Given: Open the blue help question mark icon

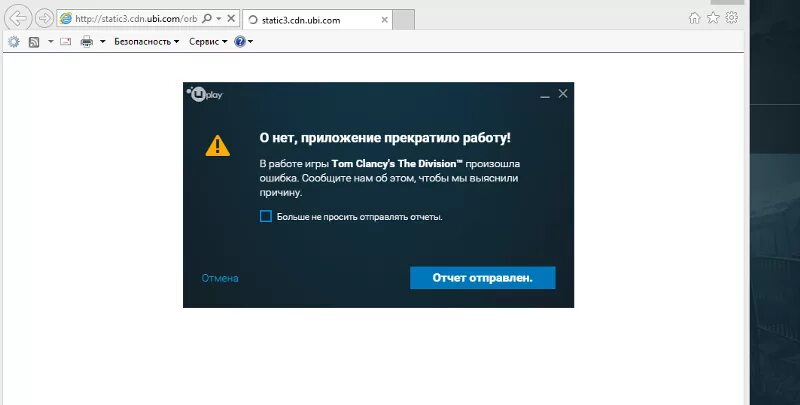Looking at the screenshot, I should pos(240,42).
